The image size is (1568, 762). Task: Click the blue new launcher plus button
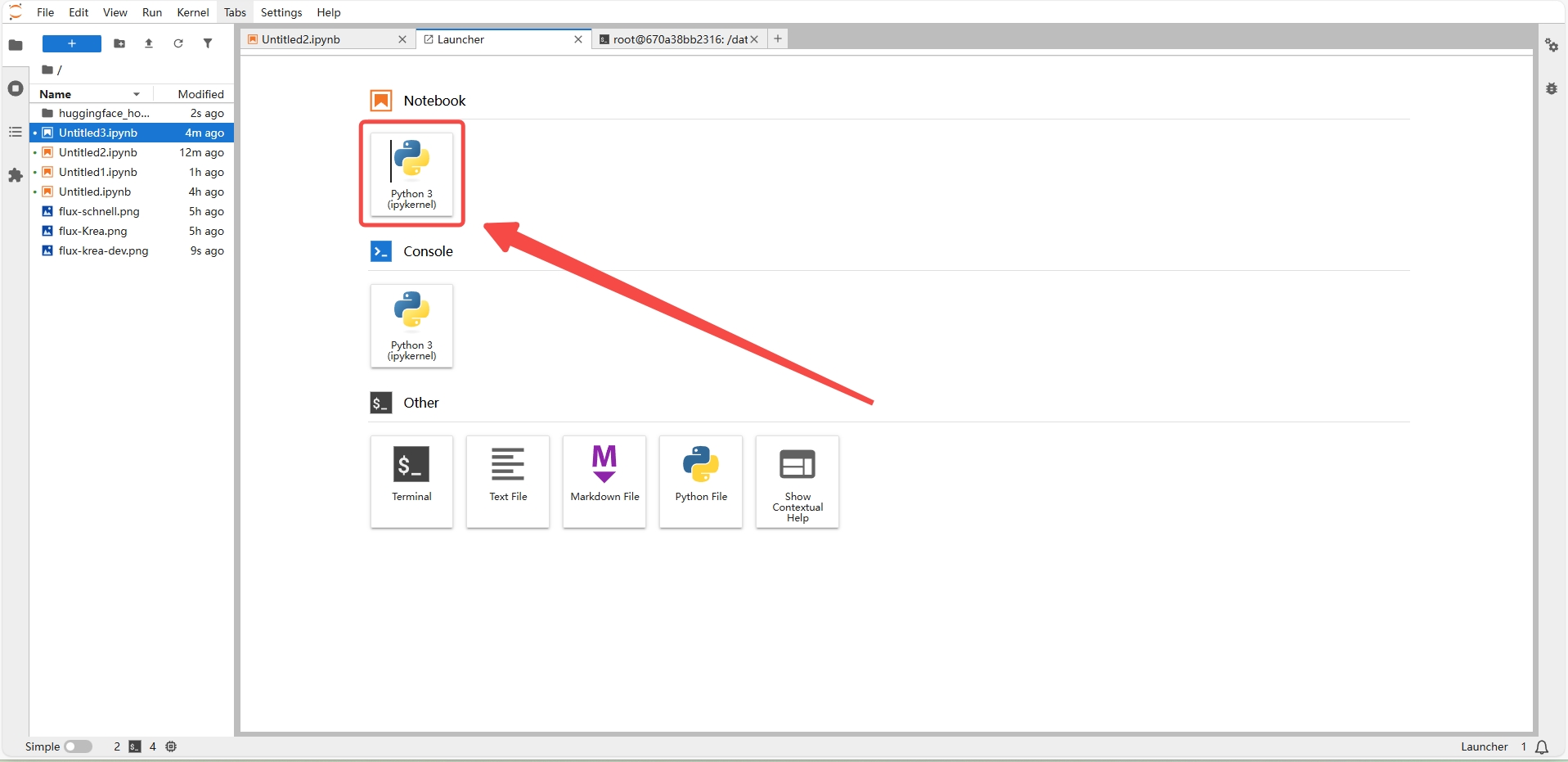[x=72, y=43]
